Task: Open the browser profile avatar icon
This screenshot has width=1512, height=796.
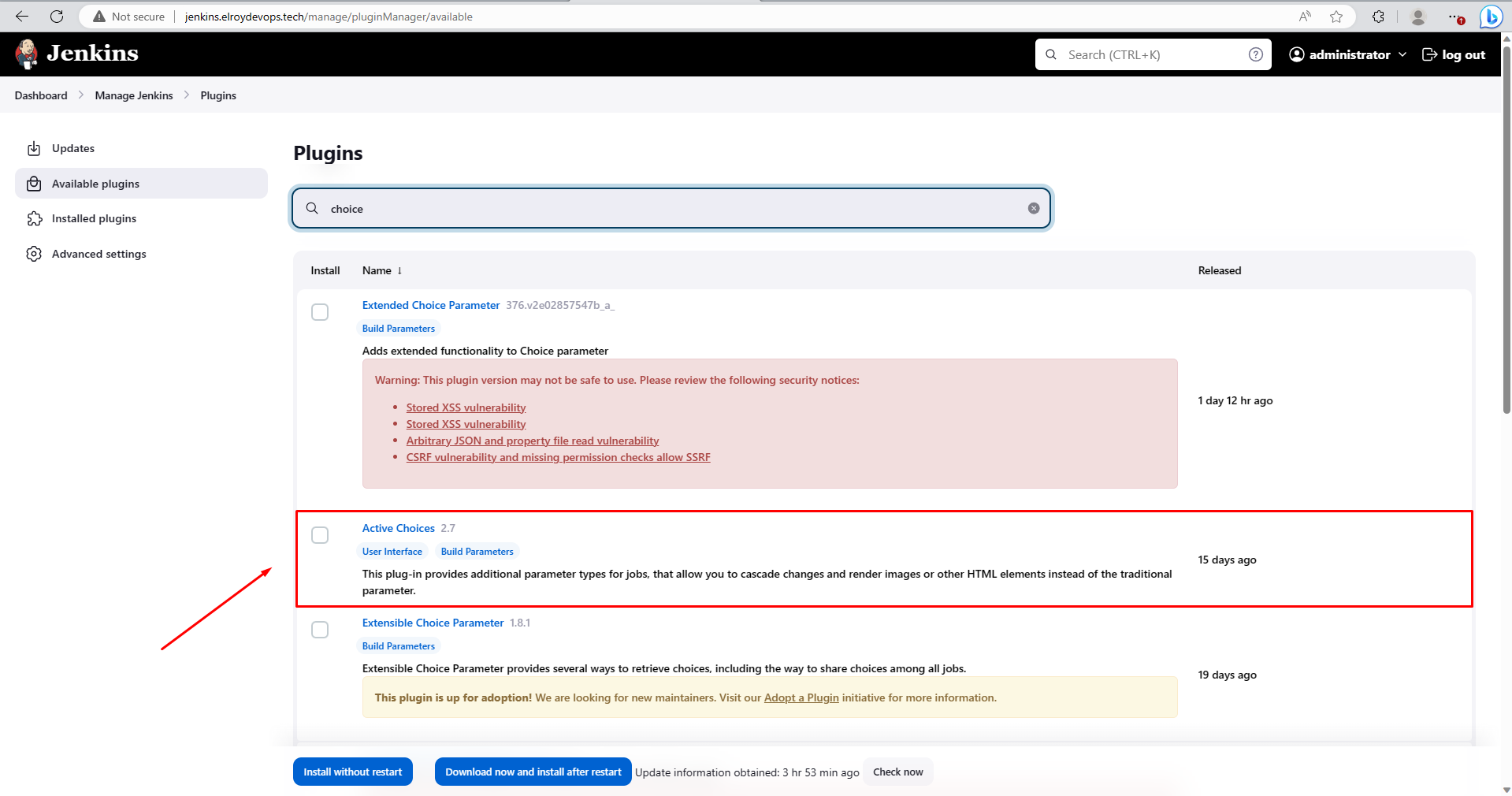Action: tap(1418, 17)
